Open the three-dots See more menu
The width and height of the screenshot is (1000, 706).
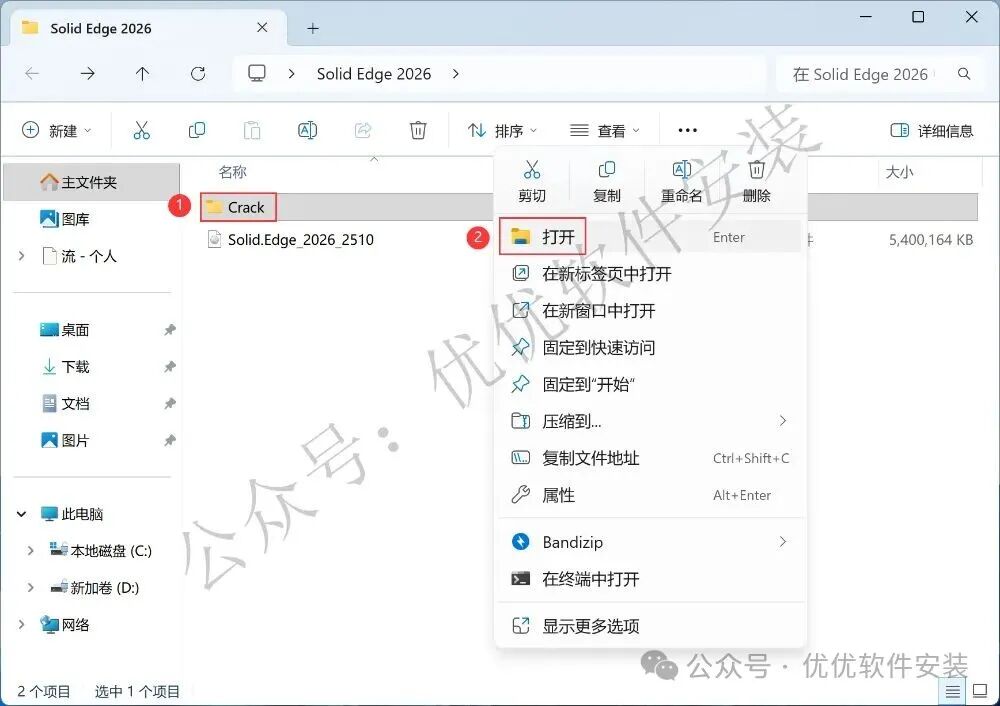pos(688,131)
